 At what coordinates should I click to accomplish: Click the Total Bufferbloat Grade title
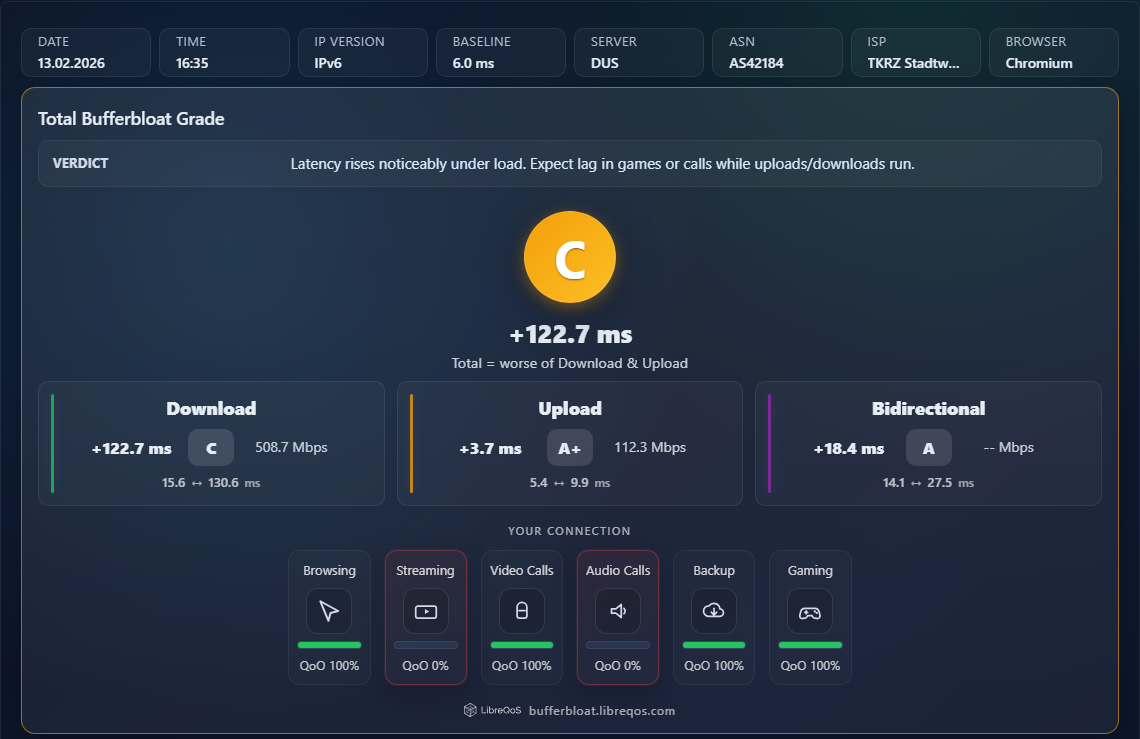(131, 119)
